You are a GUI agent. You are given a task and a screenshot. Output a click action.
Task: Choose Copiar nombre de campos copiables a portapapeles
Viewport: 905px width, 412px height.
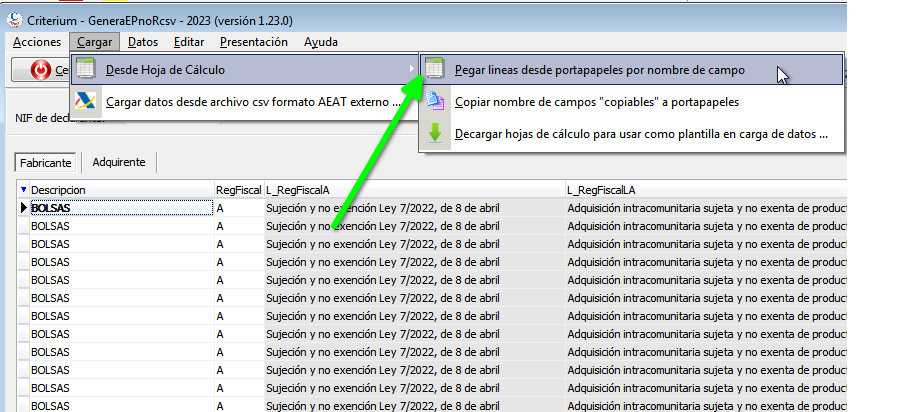[x=631, y=102]
